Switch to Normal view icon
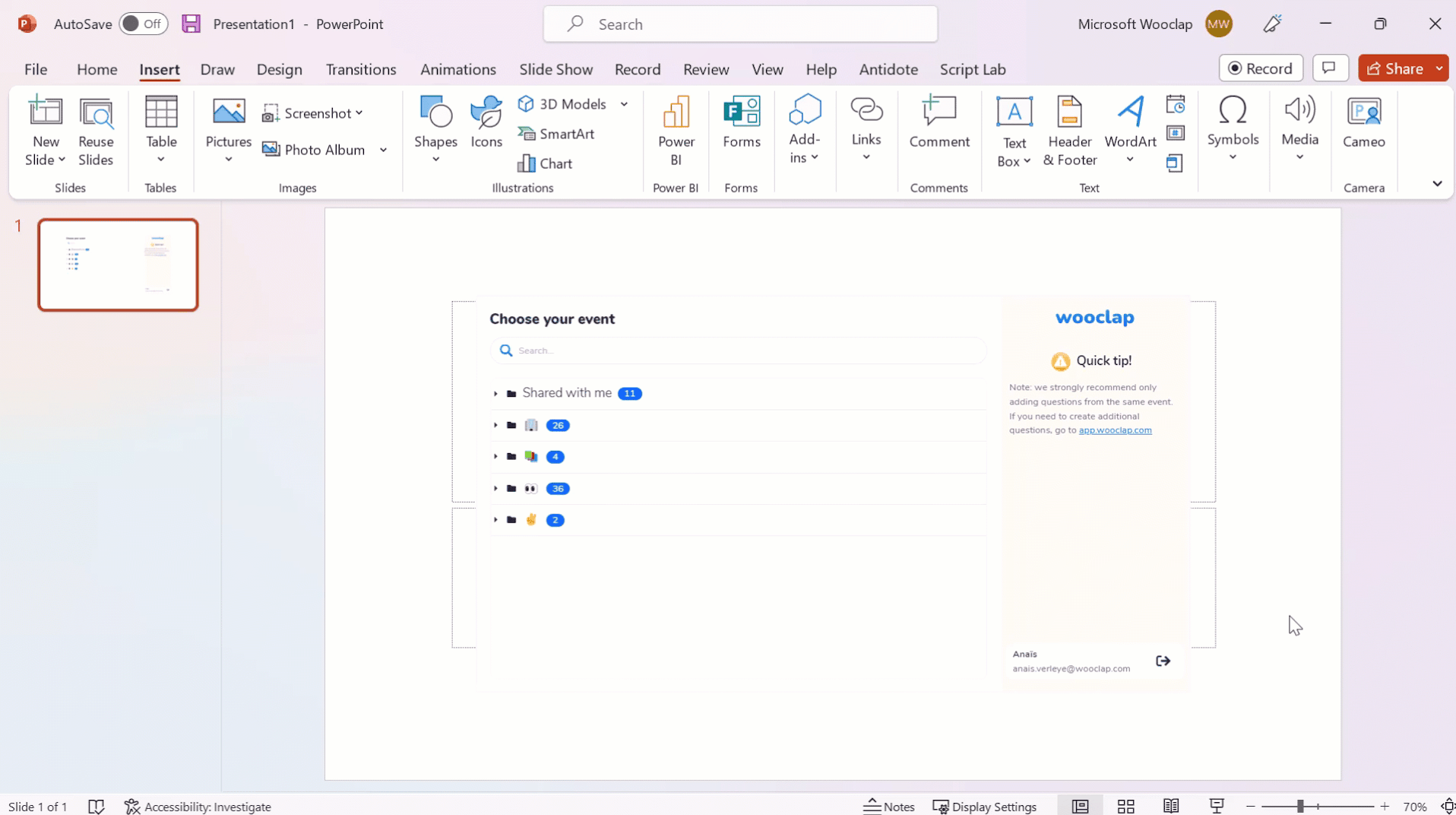This screenshot has height=815, width=1456. pos(1080,806)
